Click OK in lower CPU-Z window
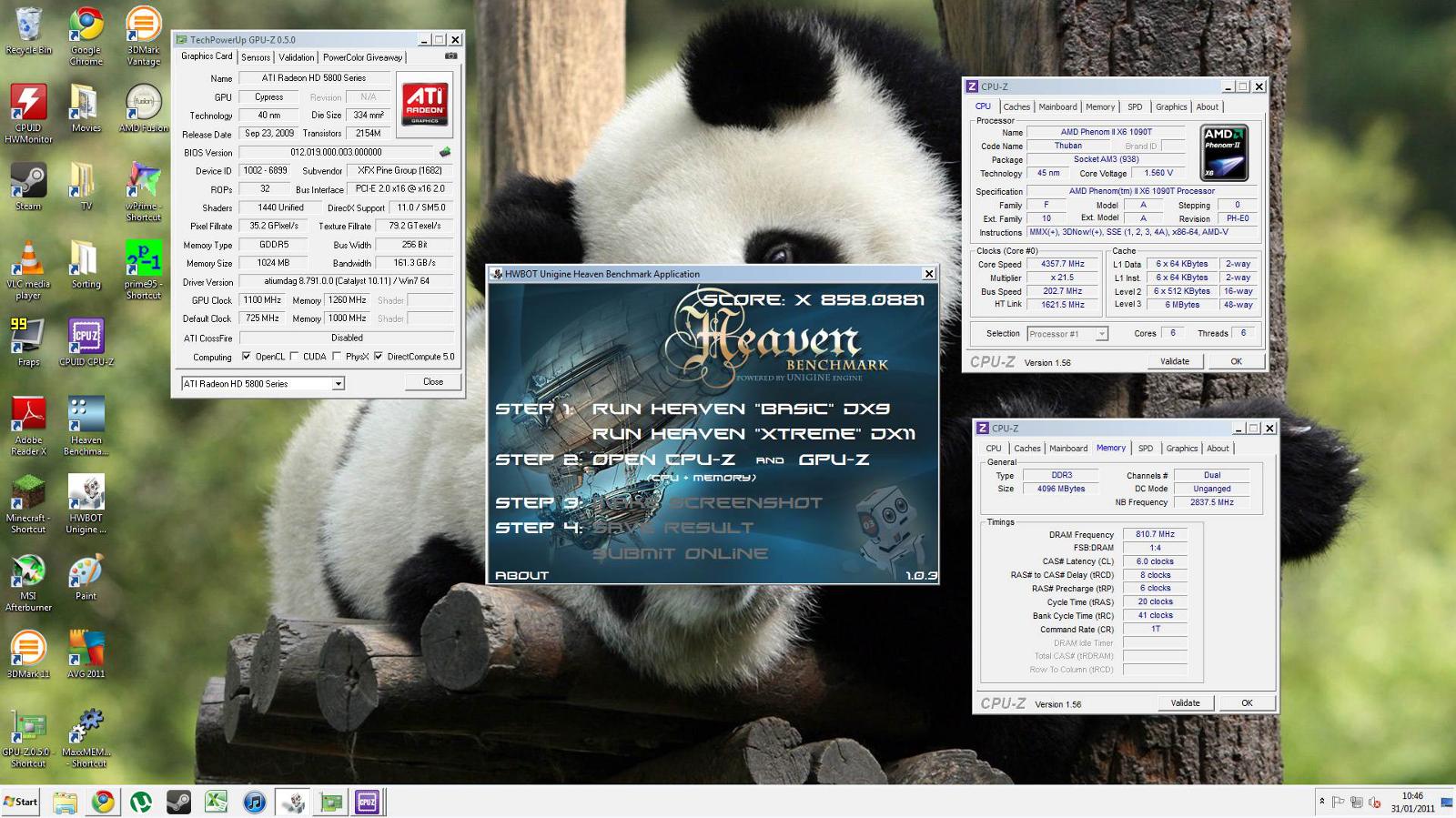The height and width of the screenshot is (818, 1456). 1247,703
